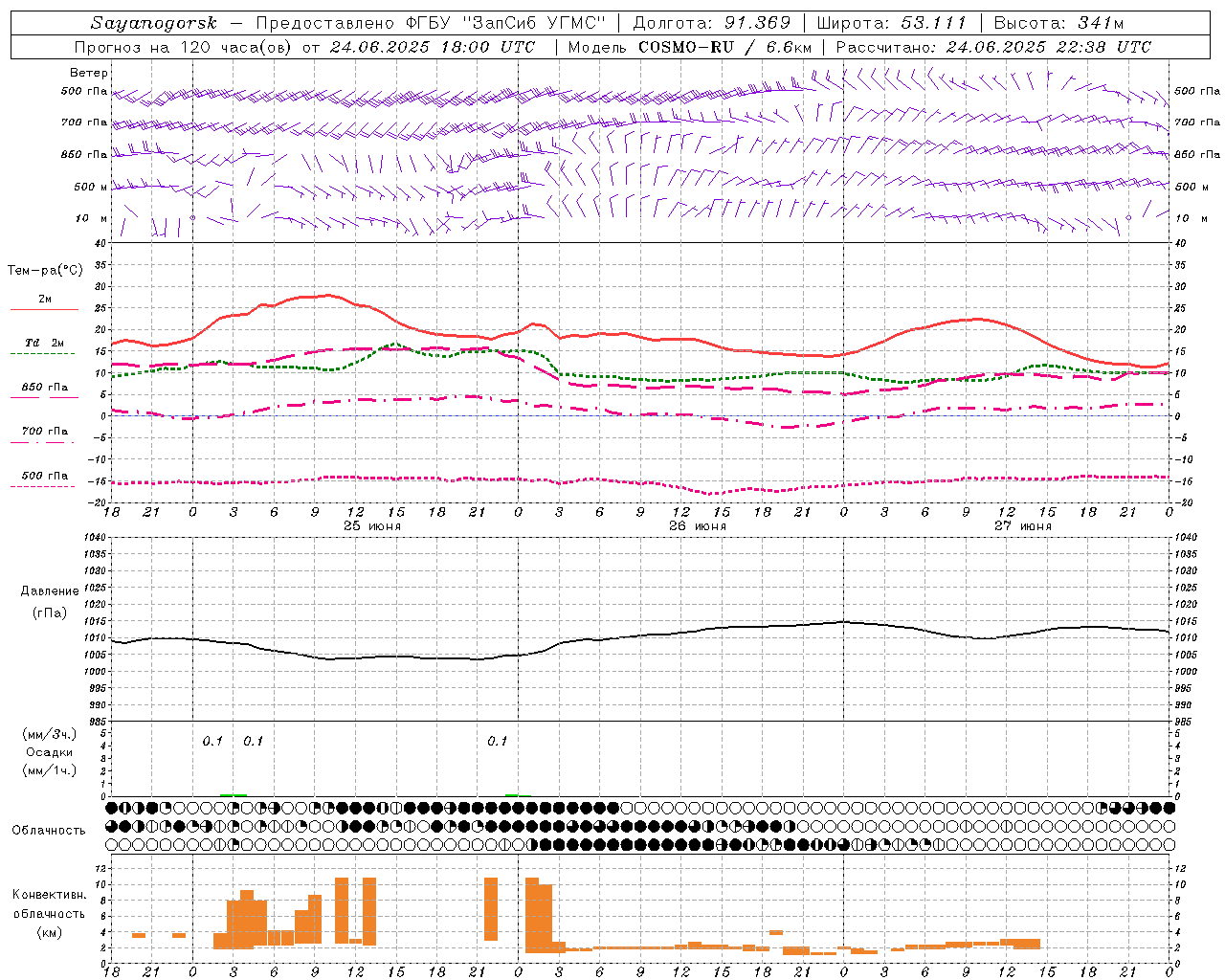Click the '(гПа)' unit under Давление
Viewport: 1225px width, 980px height.
pyautogui.click(x=50, y=613)
